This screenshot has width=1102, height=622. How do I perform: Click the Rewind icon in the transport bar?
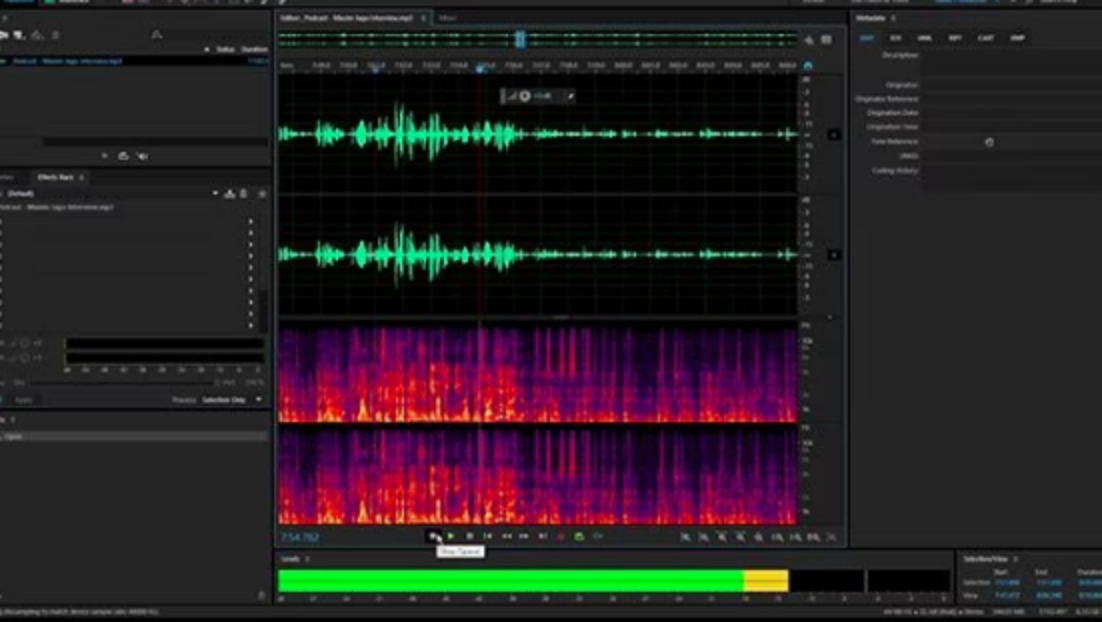pos(506,537)
